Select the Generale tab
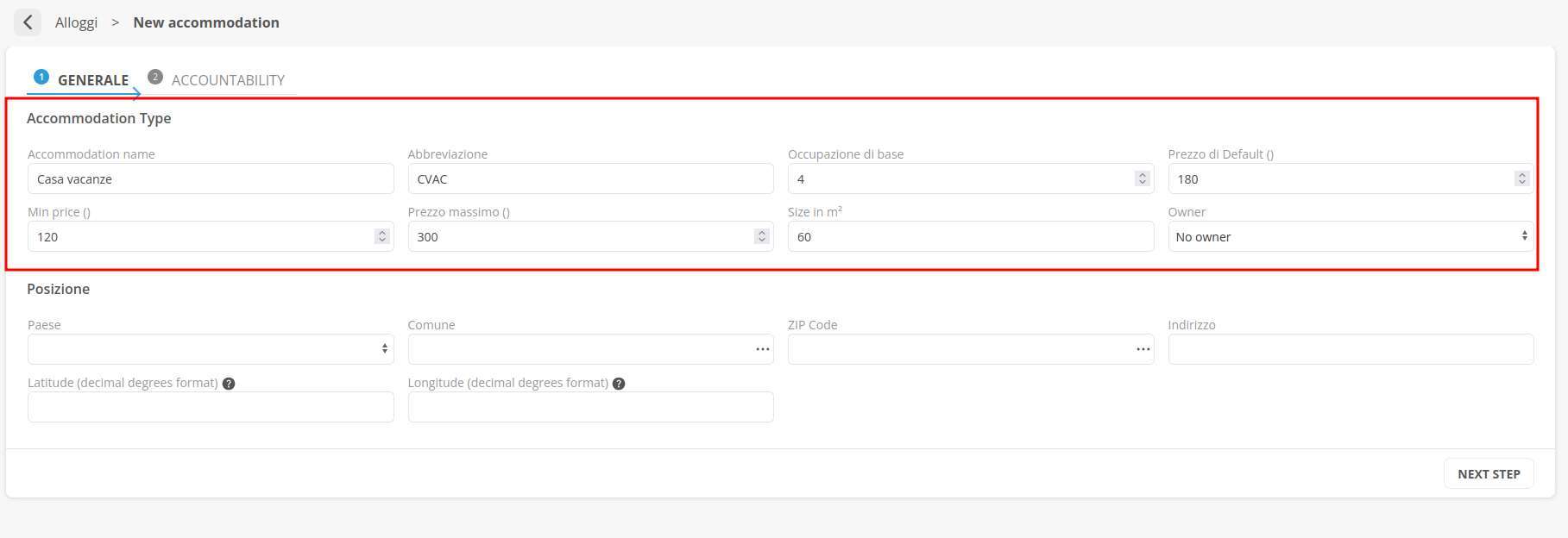Viewport: 1568px width, 538px height. tap(92, 80)
